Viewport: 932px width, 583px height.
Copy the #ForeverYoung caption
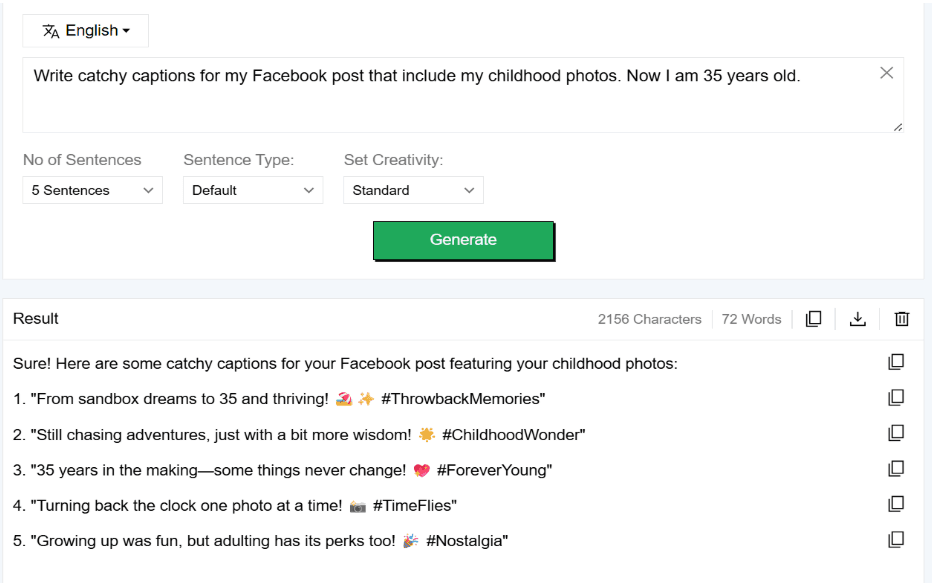coord(896,468)
